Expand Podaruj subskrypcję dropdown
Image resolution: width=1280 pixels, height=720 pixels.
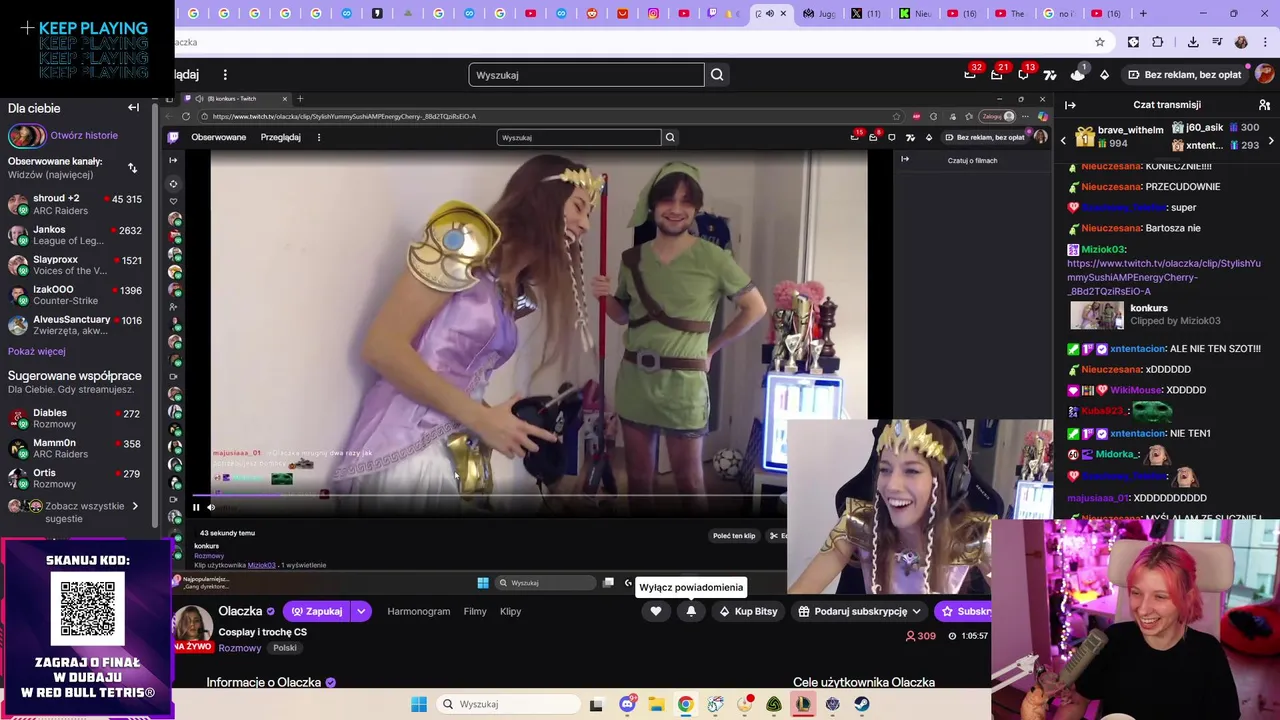point(916,611)
